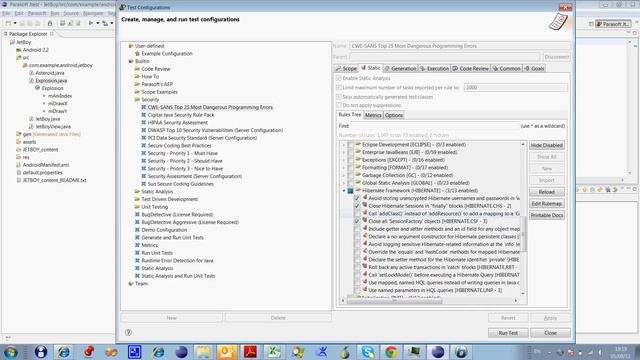Click the Close button at the dialog bottom
This screenshot has width=640, height=360.
(x=550, y=333)
